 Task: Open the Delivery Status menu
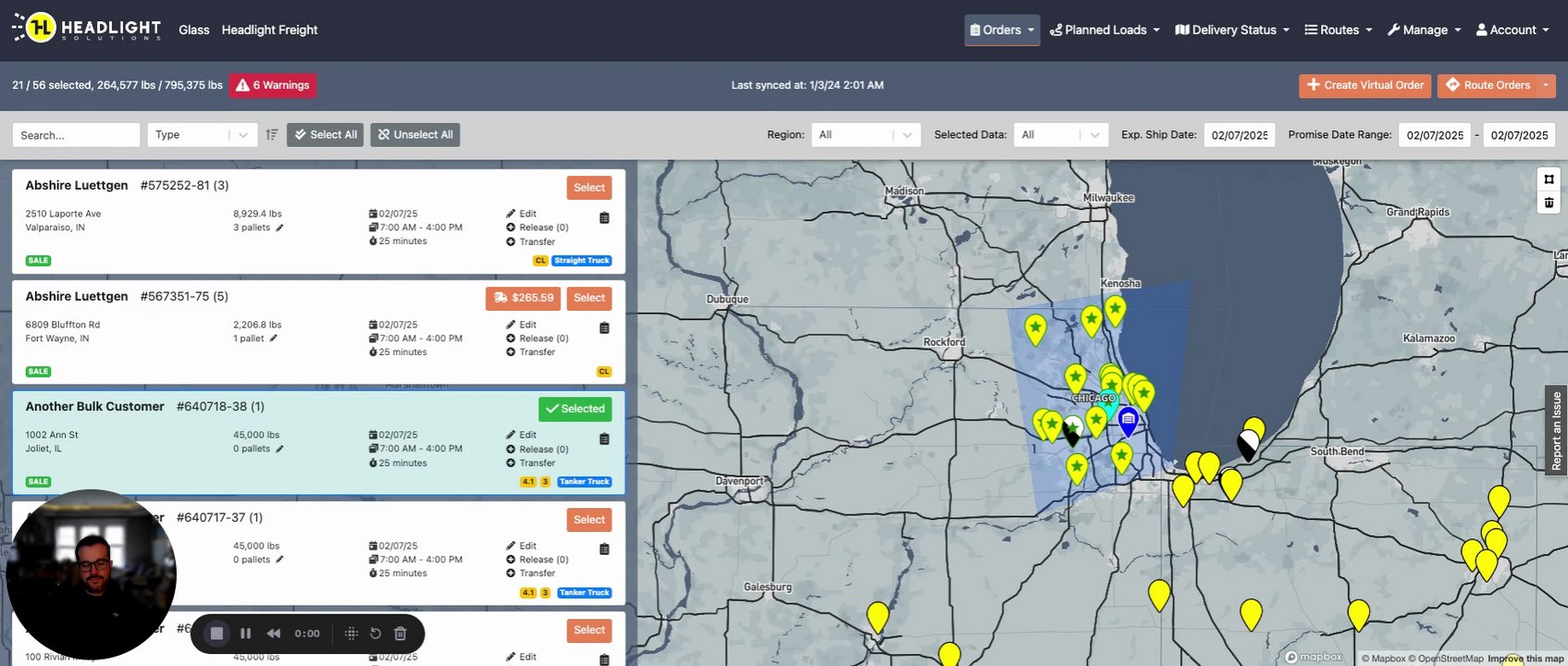click(x=1232, y=30)
